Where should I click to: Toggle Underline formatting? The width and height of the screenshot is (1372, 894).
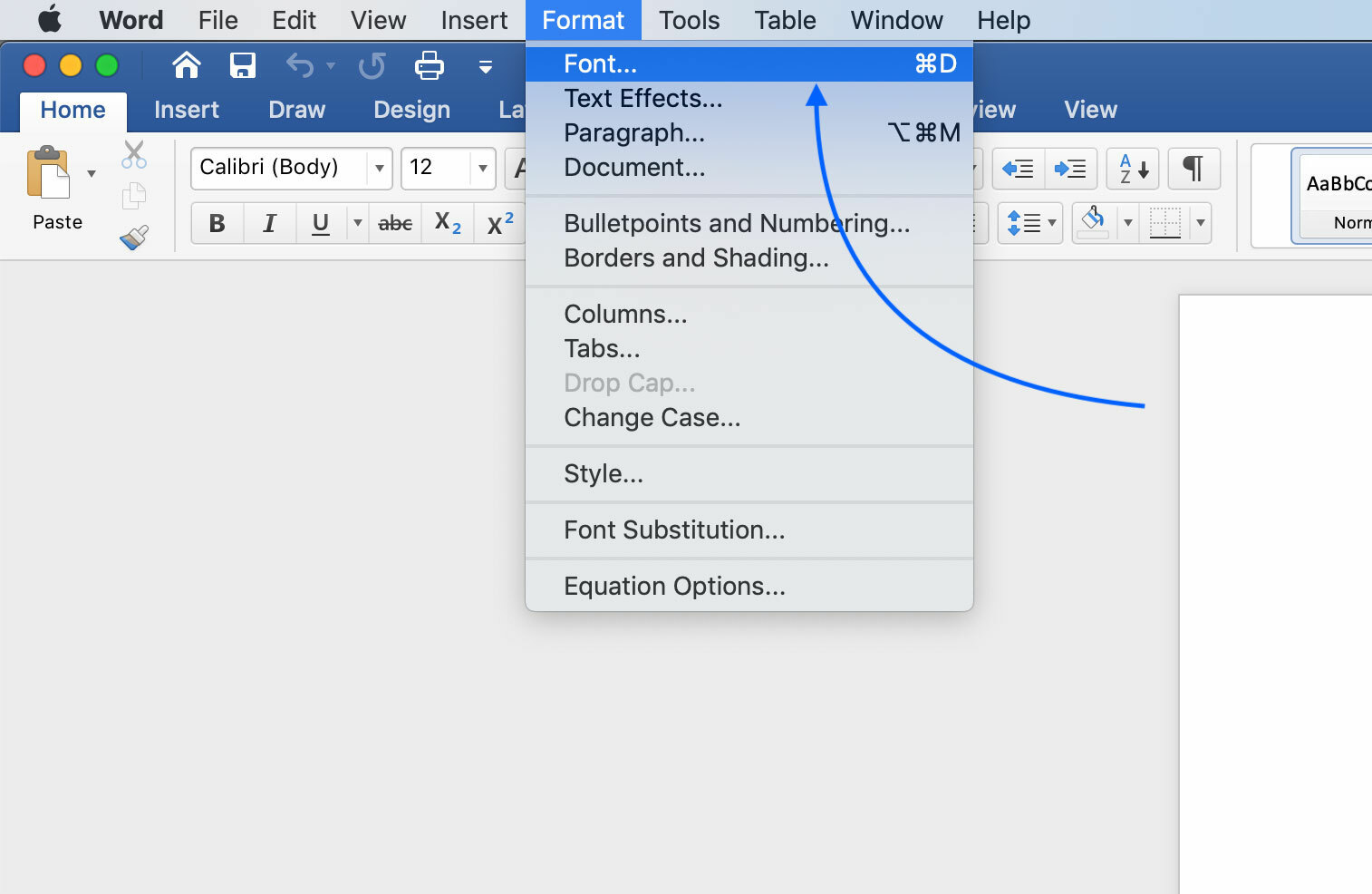321,223
